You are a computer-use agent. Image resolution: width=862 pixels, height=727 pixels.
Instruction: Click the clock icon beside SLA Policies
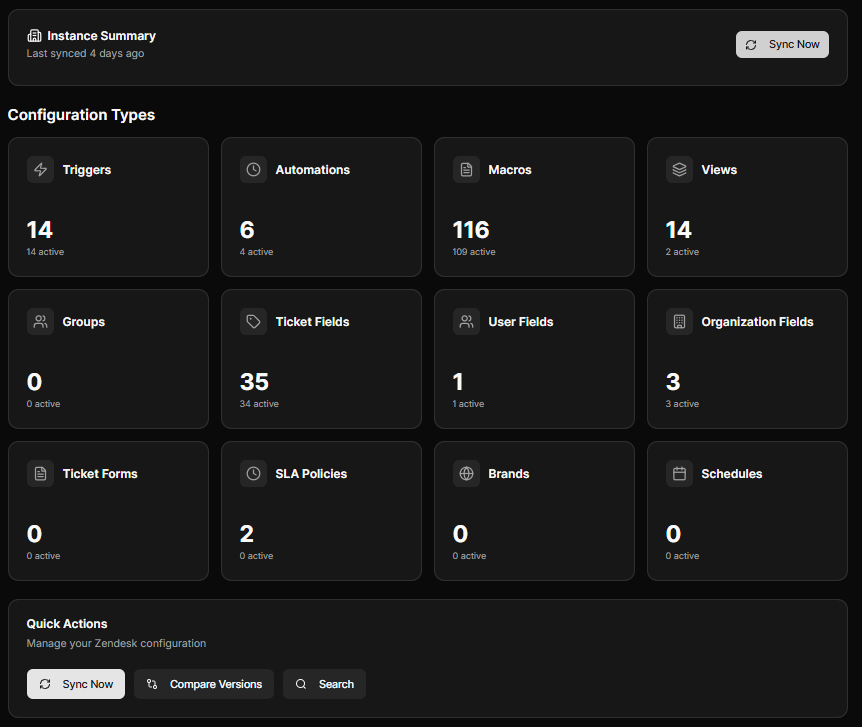click(254, 474)
